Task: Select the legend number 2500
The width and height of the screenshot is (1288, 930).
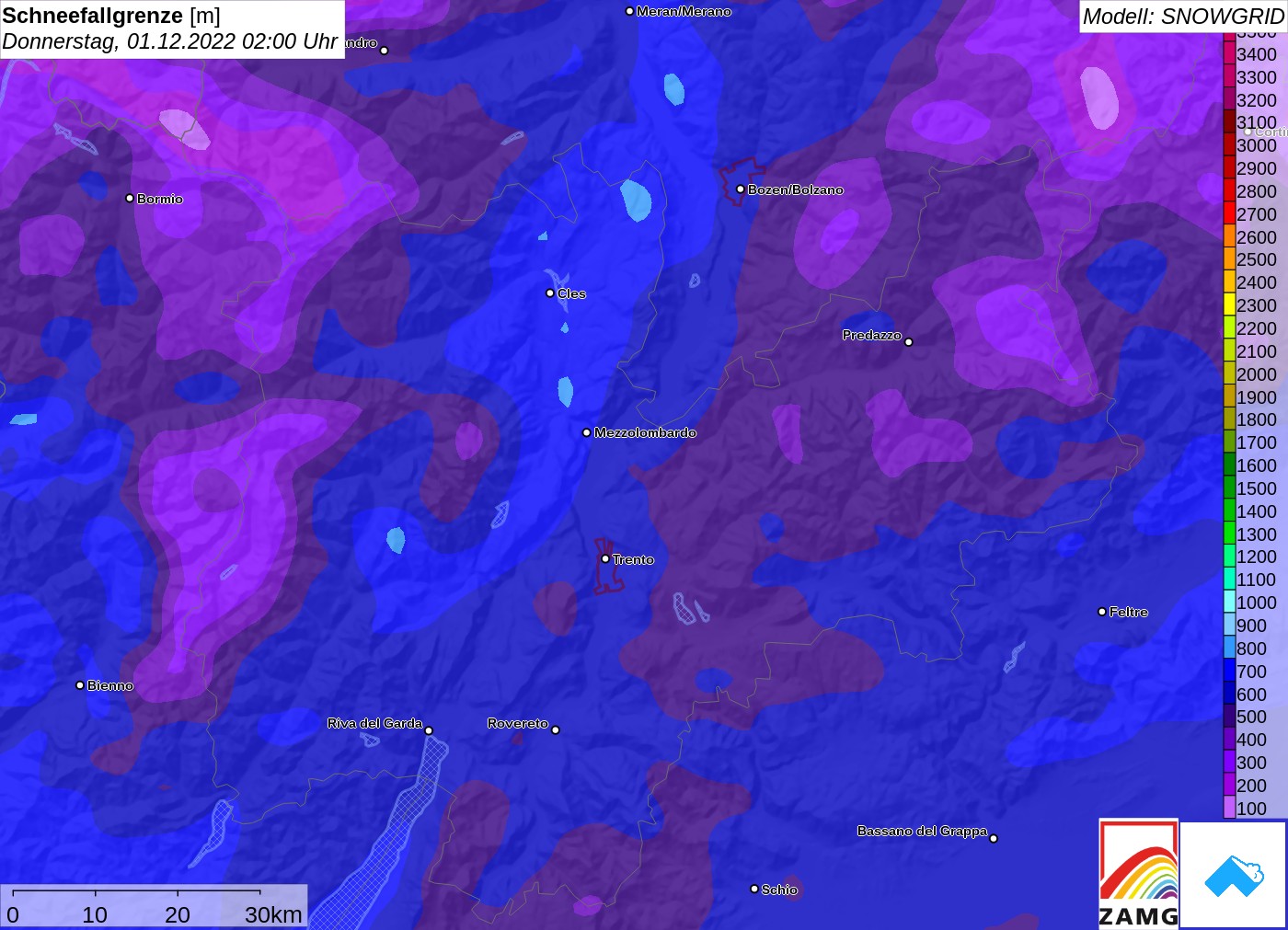Action: (x=1257, y=259)
